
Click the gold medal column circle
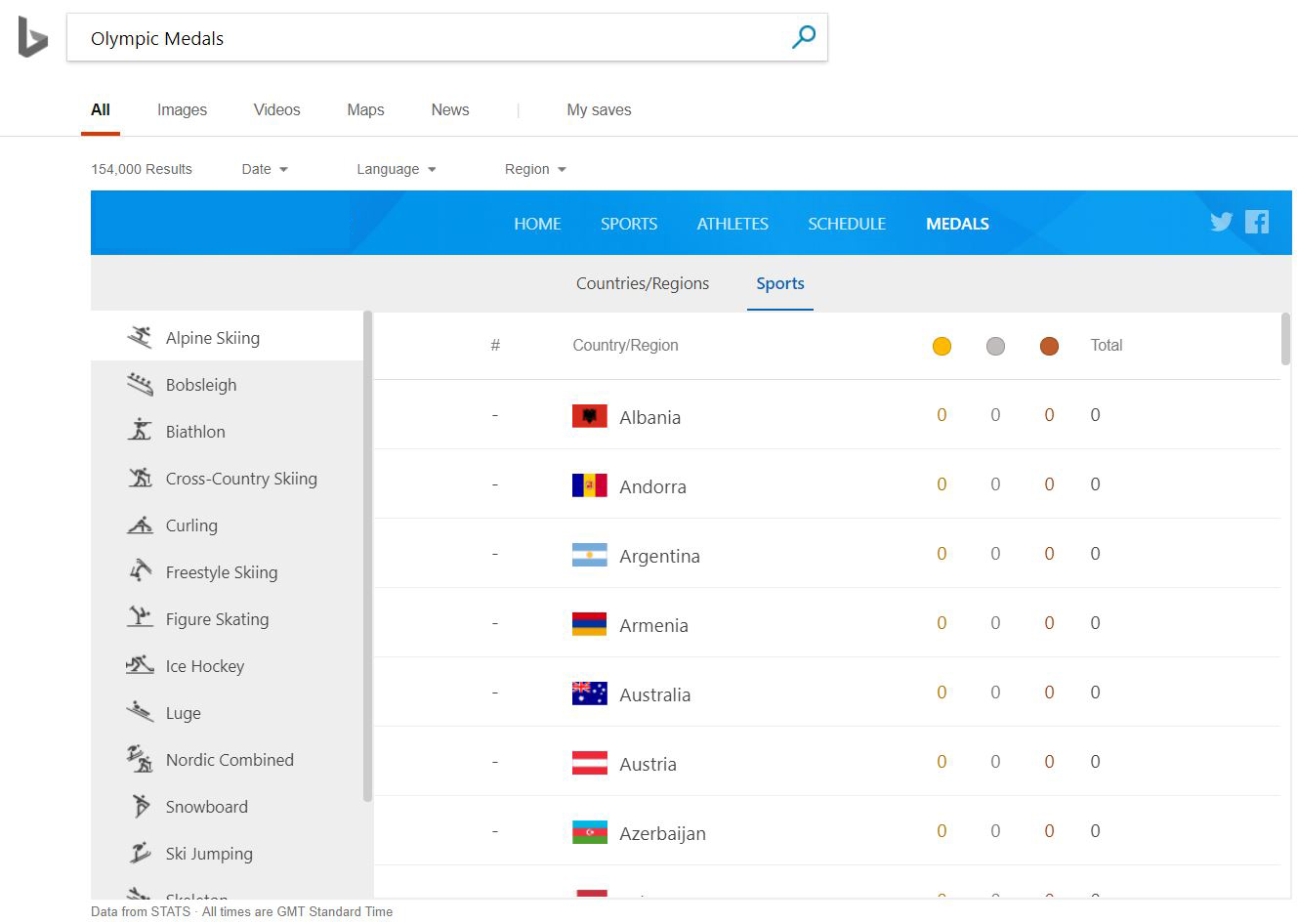[942, 346]
